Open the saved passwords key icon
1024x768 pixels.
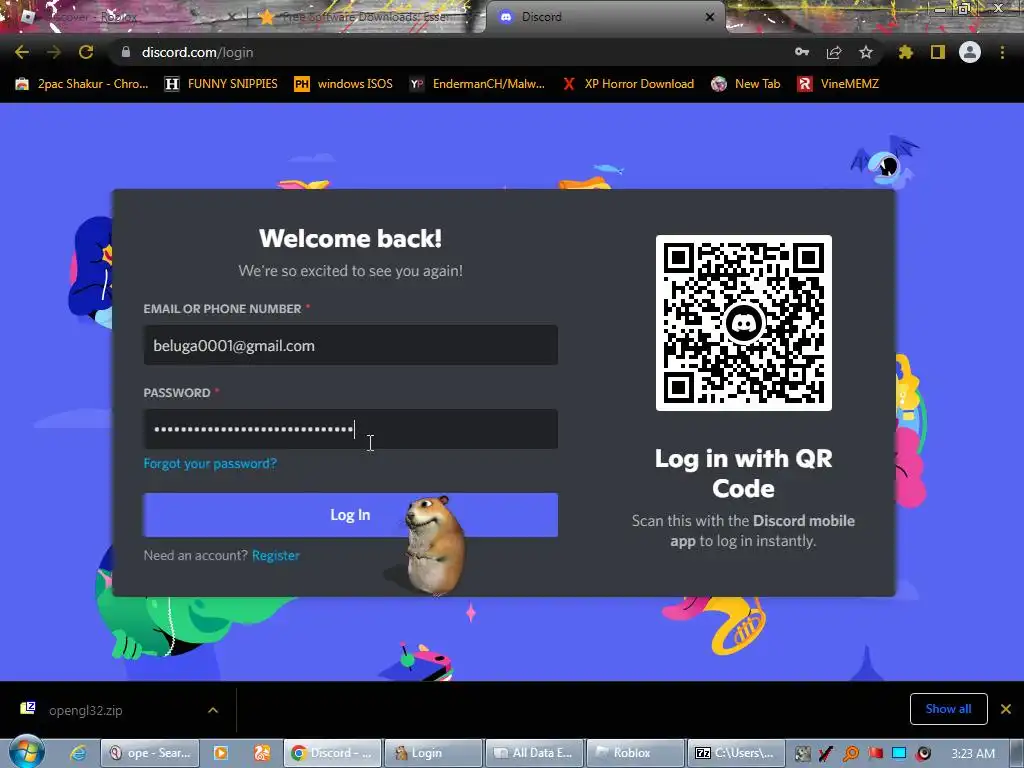click(802, 52)
